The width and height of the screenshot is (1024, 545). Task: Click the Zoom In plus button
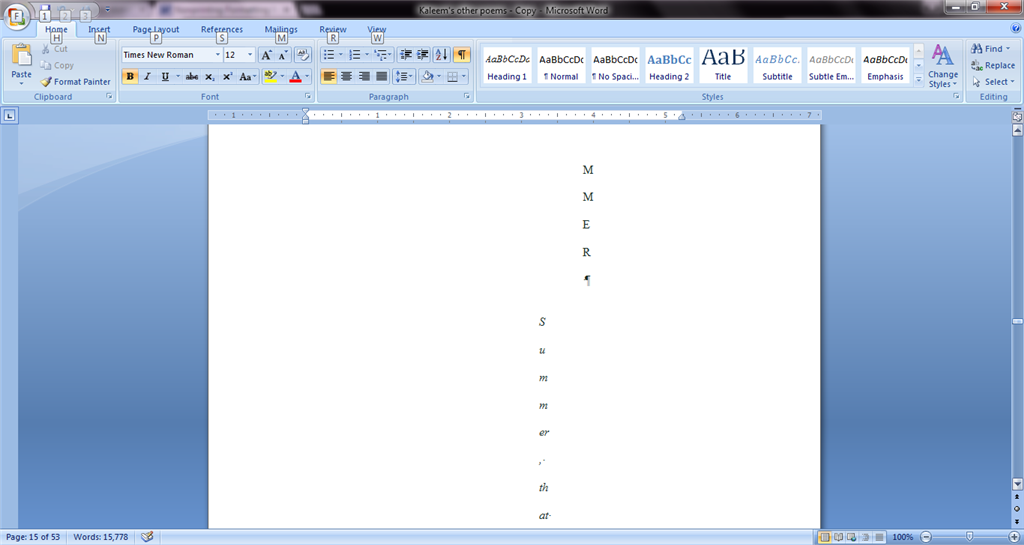coord(1014,537)
